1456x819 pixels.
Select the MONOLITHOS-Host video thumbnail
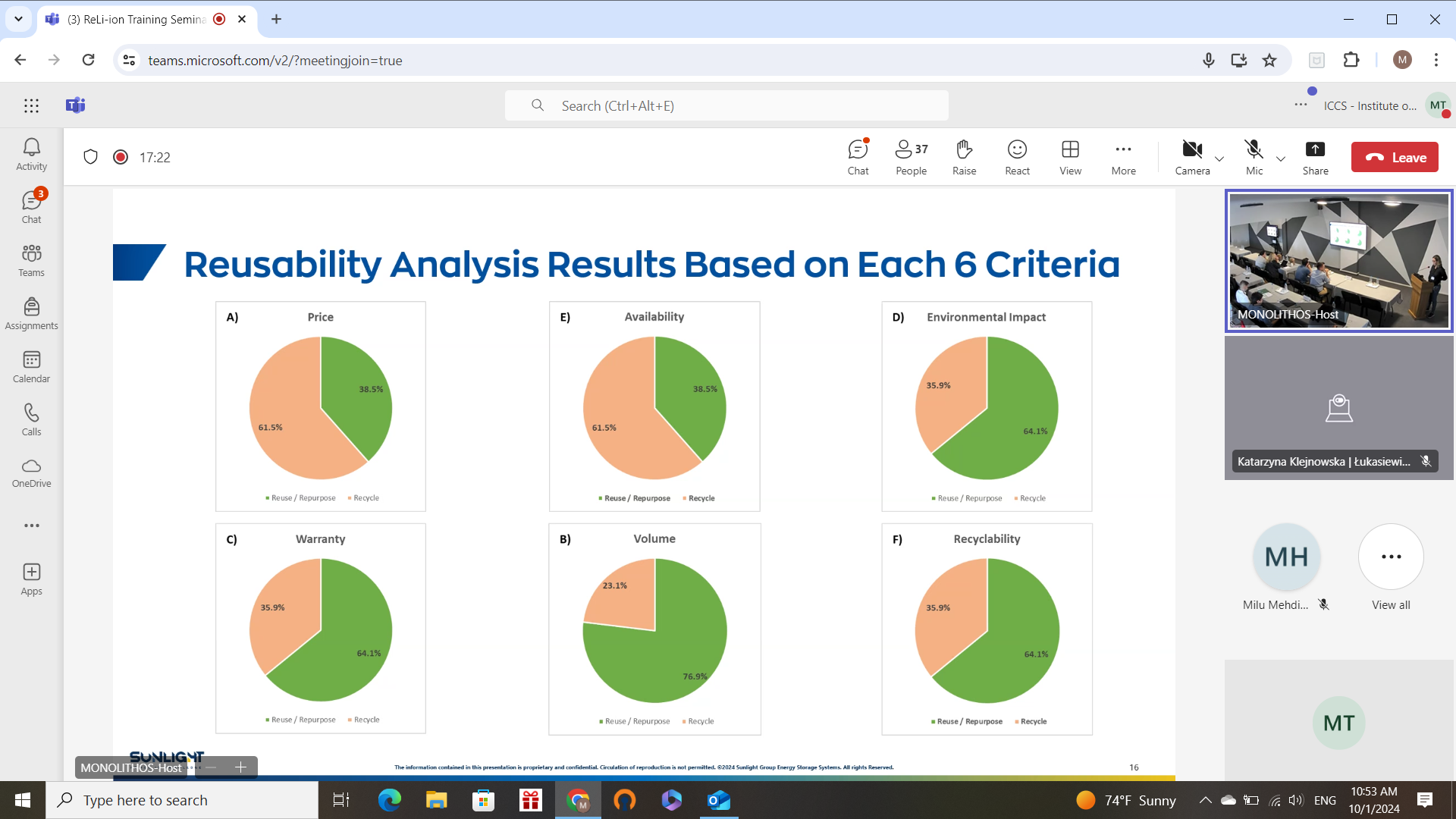coord(1338,260)
